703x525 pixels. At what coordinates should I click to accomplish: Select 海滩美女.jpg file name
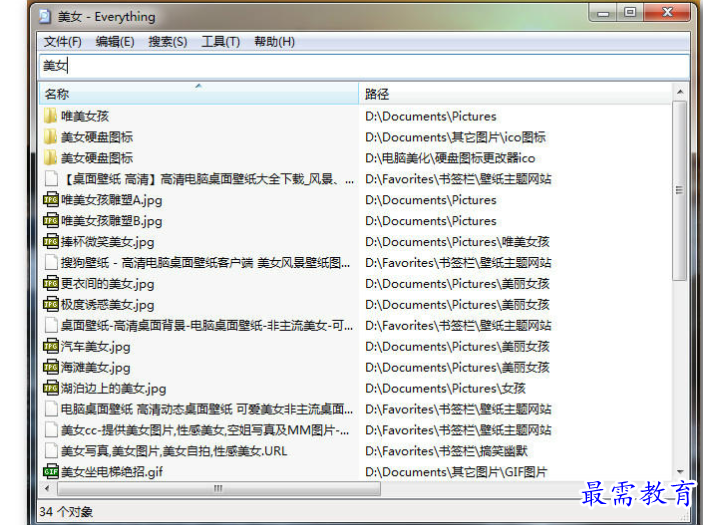[95, 368]
